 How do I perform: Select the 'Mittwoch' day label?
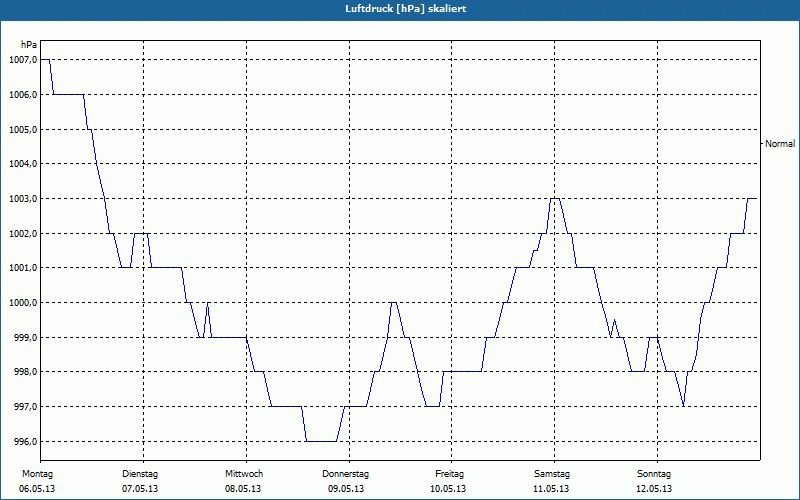[244, 474]
